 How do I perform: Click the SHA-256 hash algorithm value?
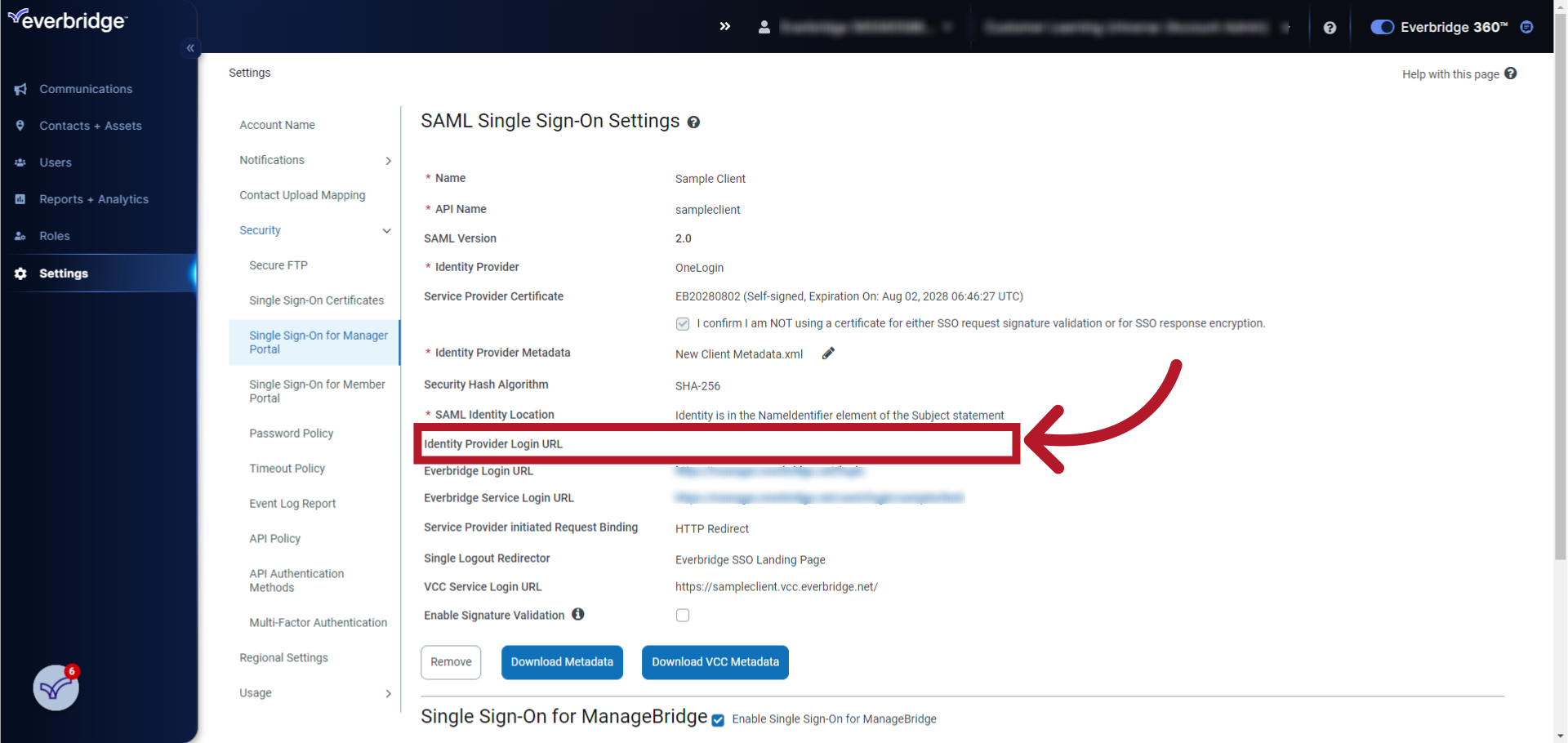(697, 386)
